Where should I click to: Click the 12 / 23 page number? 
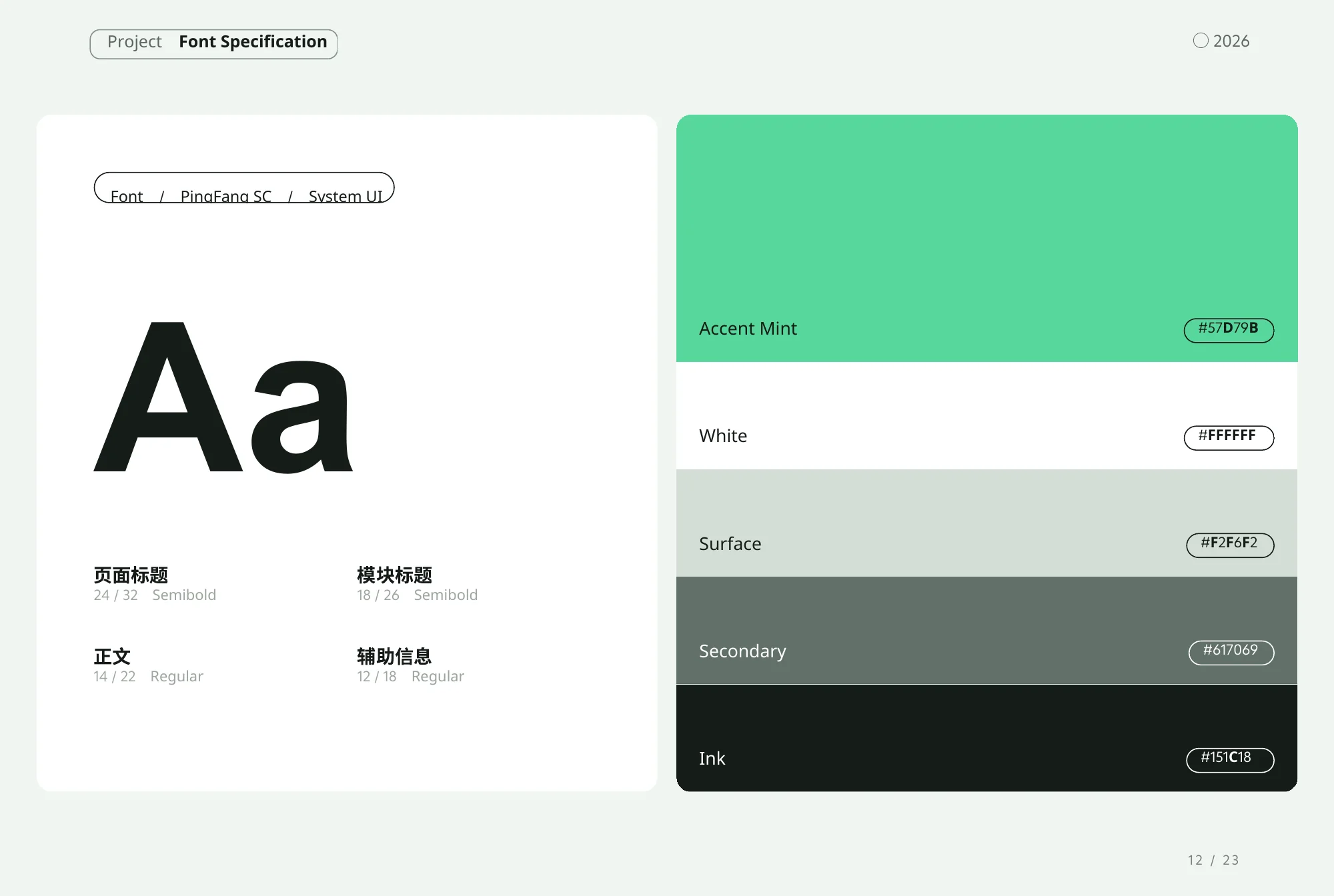point(1213,860)
